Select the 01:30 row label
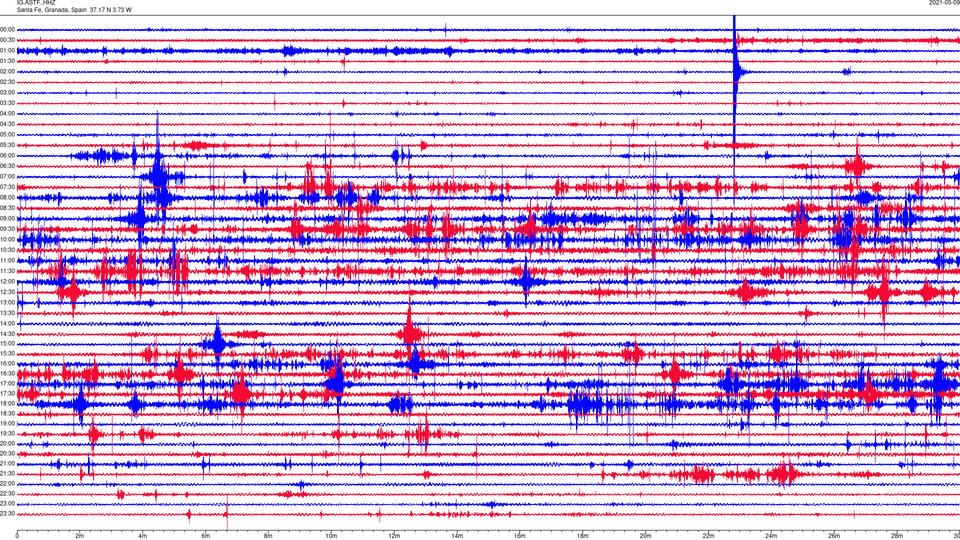The width and height of the screenshot is (960, 540). pos(7,61)
